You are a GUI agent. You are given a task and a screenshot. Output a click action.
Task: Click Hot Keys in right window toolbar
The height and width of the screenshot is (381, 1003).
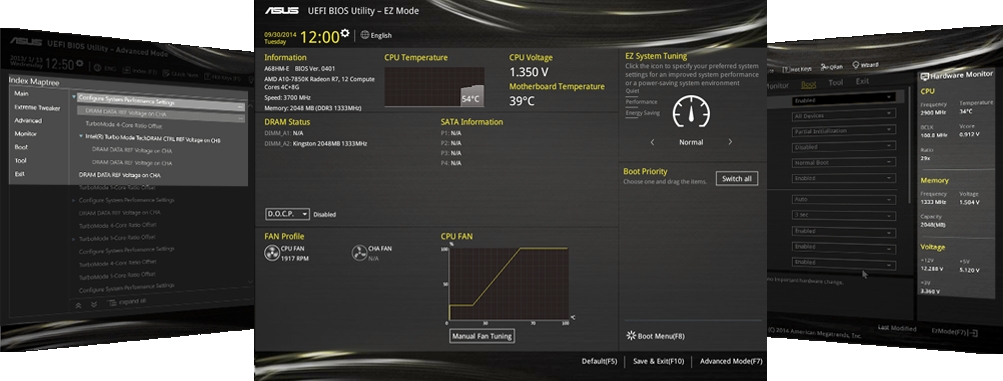(798, 68)
